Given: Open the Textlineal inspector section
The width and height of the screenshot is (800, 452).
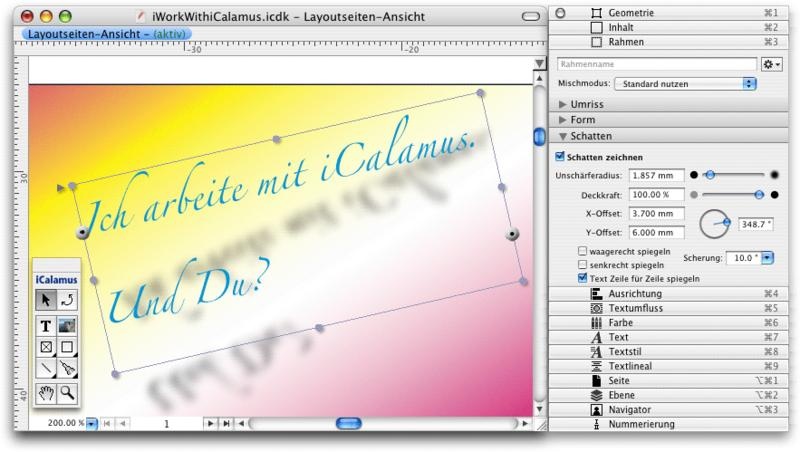Looking at the screenshot, I should point(668,366).
